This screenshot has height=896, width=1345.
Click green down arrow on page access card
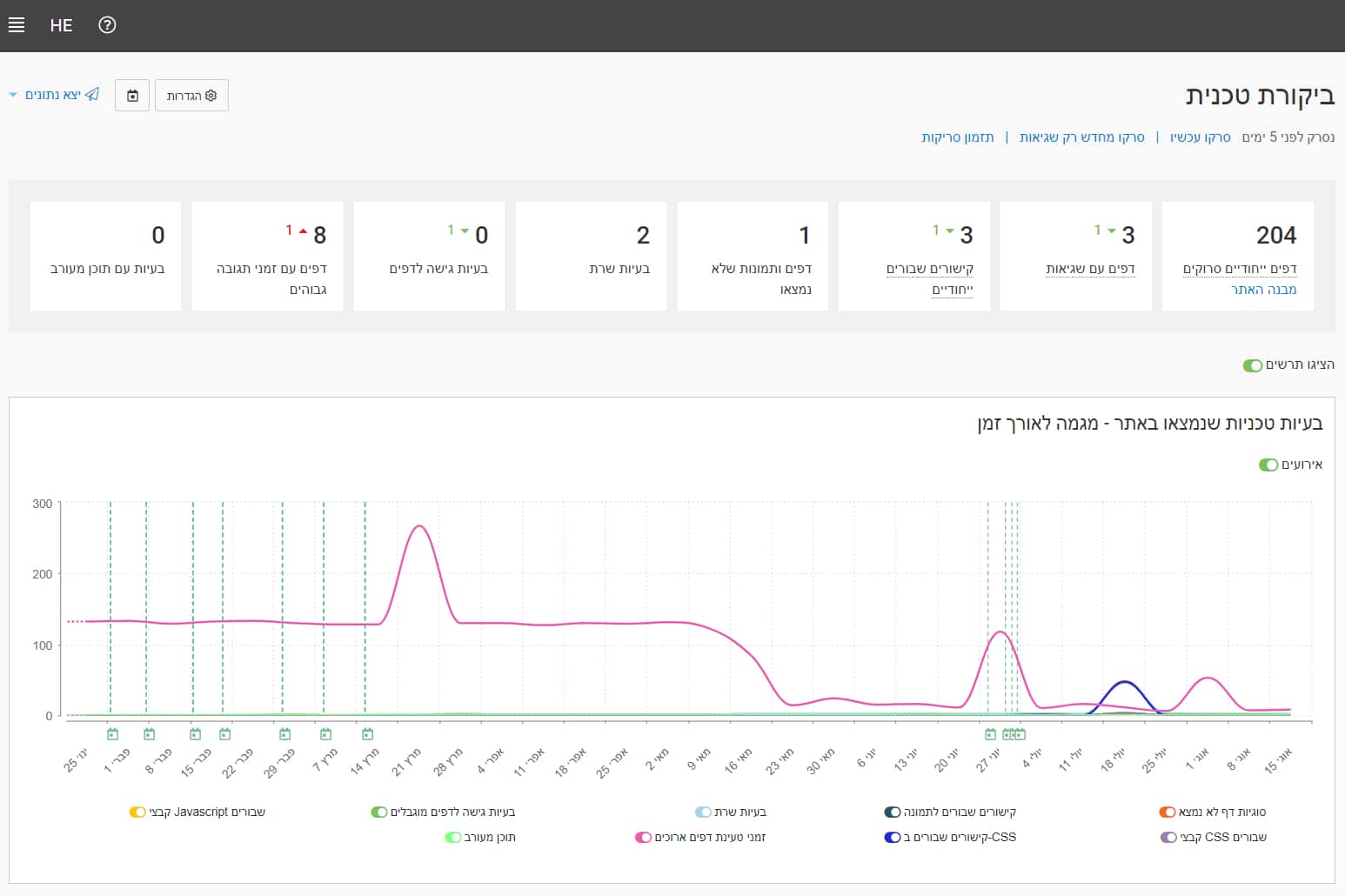465,231
